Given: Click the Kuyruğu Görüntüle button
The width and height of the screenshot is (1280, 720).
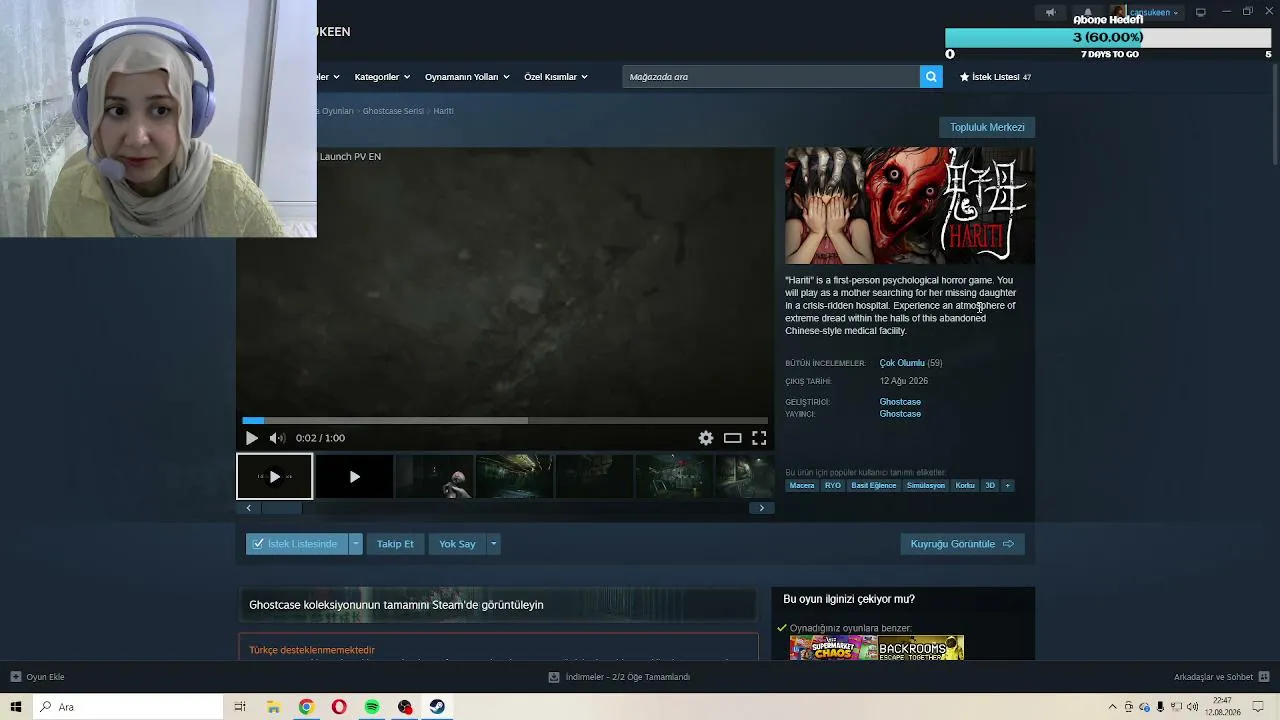Looking at the screenshot, I should coord(962,544).
